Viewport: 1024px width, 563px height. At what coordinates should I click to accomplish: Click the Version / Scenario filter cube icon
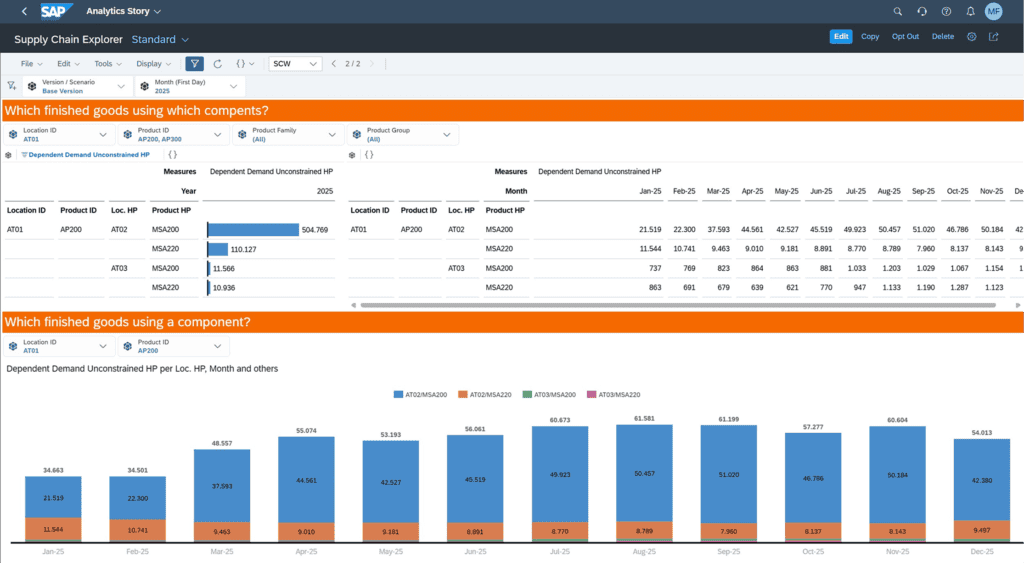click(32, 86)
